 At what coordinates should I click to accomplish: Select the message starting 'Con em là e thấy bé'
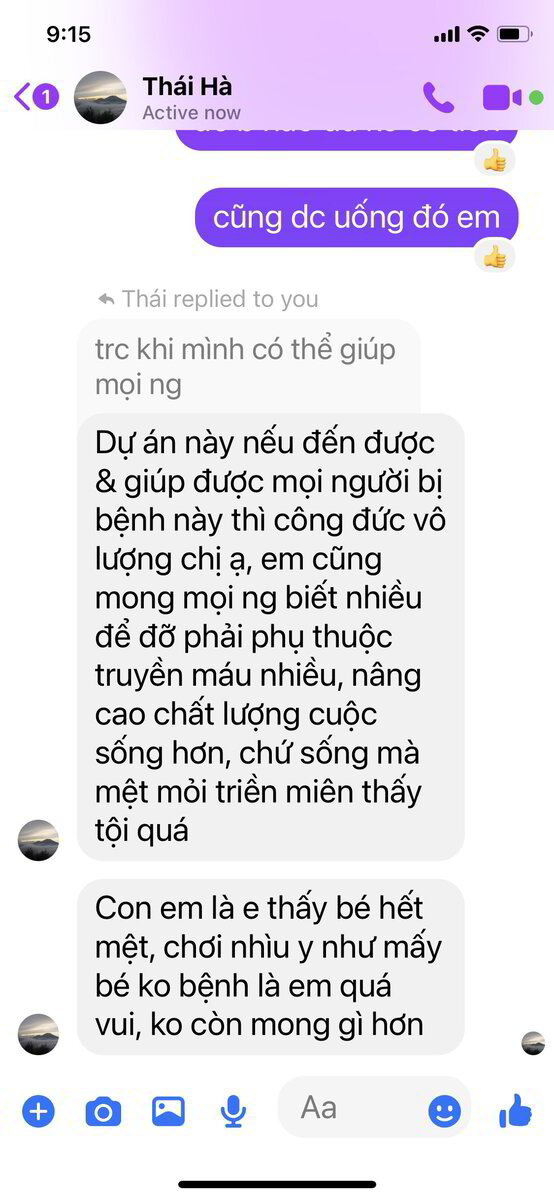coord(270,967)
